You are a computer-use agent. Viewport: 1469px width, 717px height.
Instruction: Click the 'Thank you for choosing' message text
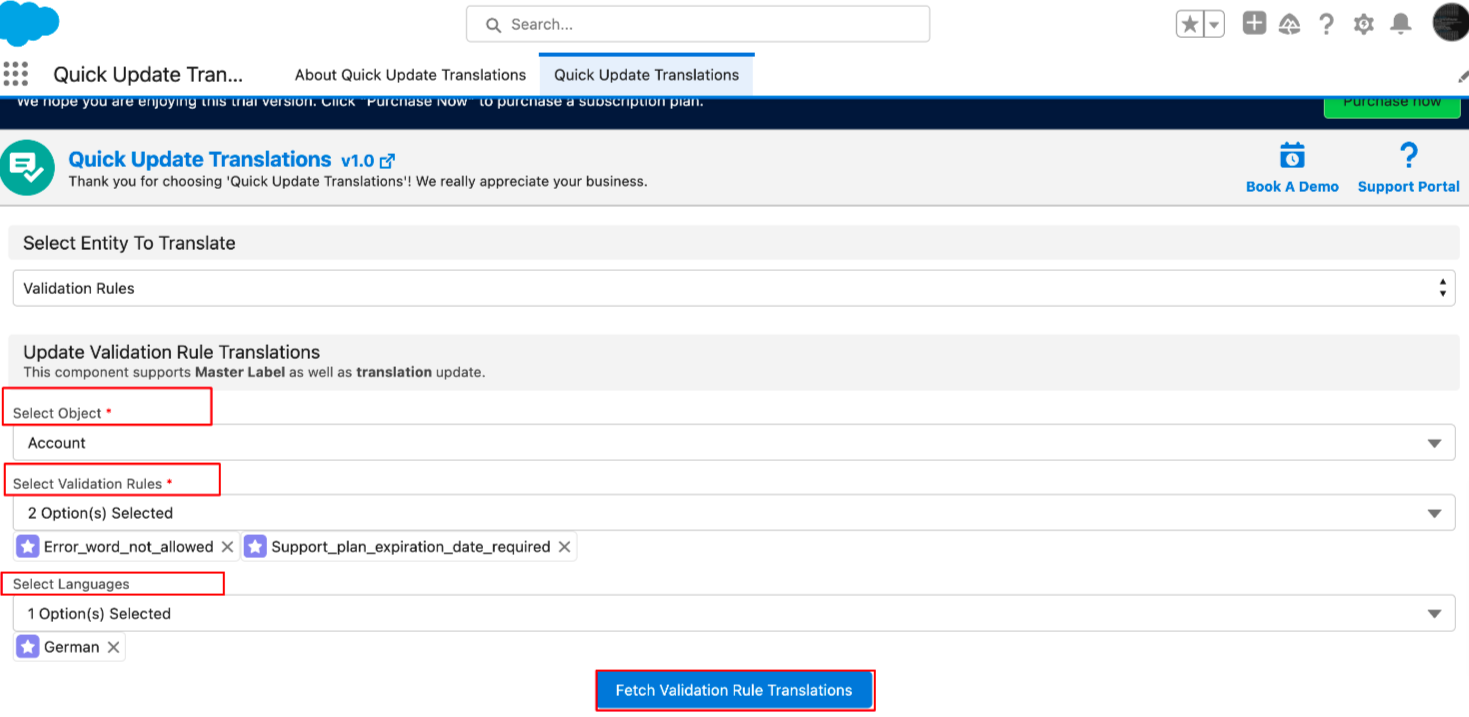(358, 182)
